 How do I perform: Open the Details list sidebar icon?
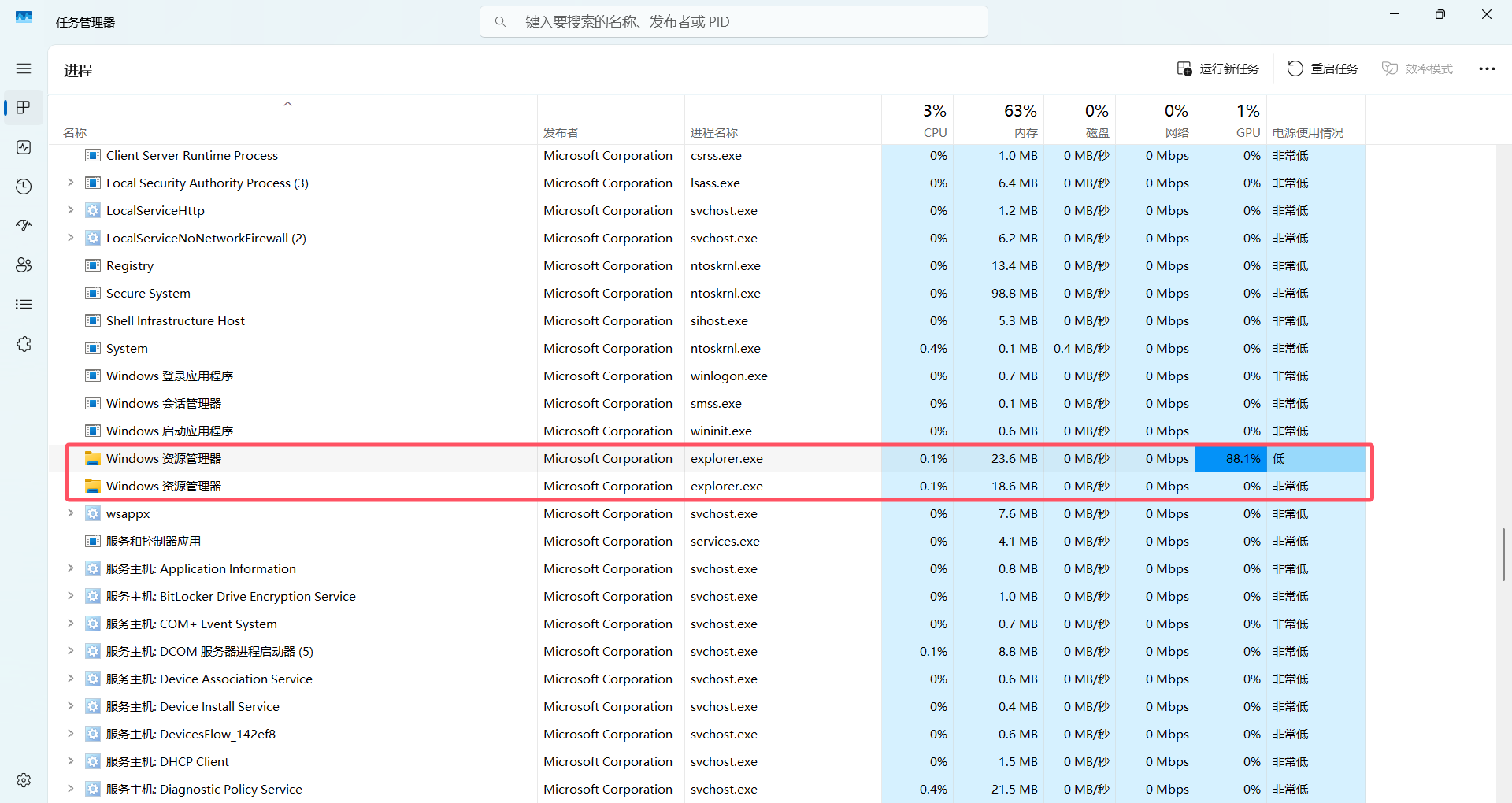[24, 305]
